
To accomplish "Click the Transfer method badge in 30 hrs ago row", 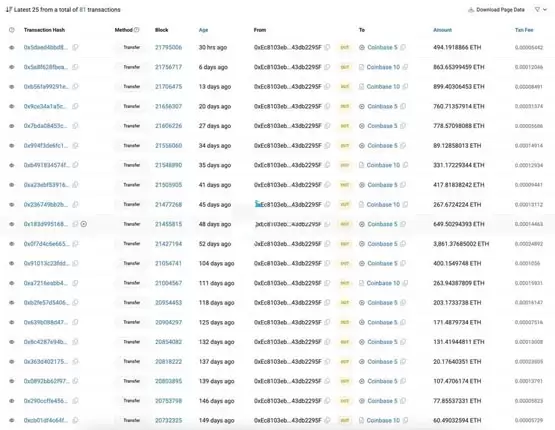I will point(131,47).
